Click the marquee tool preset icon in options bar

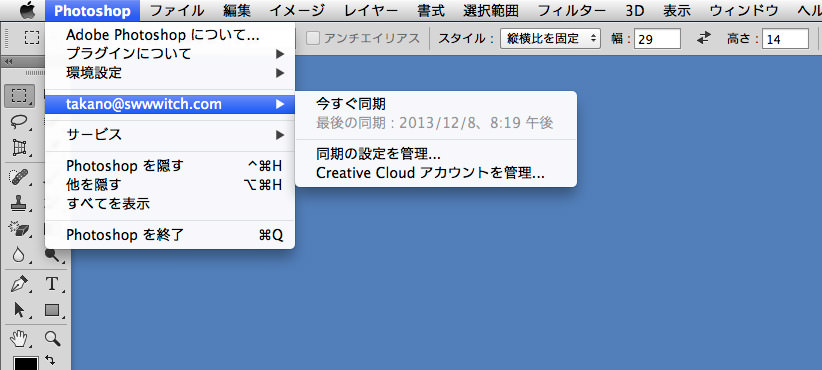pyautogui.click(x=33, y=38)
